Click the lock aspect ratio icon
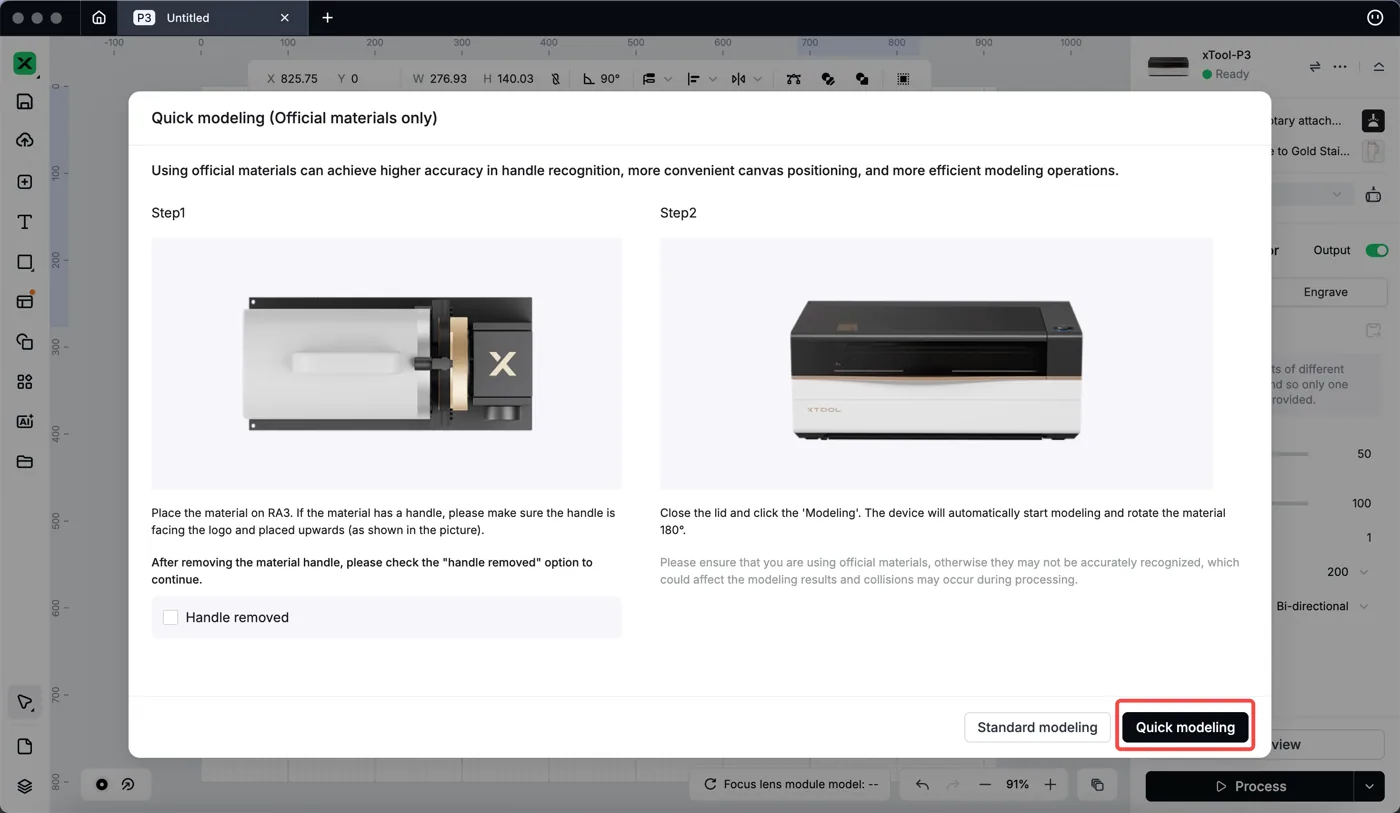The height and width of the screenshot is (813, 1400). (x=556, y=79)
